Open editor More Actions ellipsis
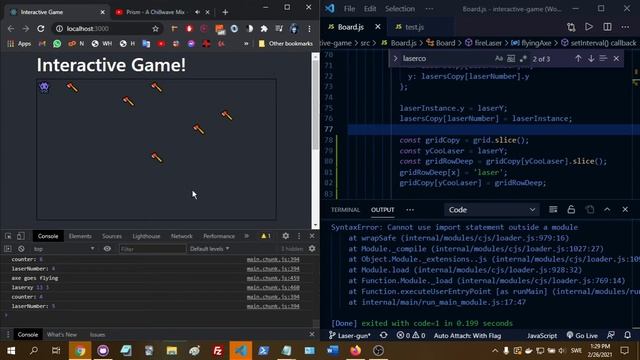 pos(625,27)
